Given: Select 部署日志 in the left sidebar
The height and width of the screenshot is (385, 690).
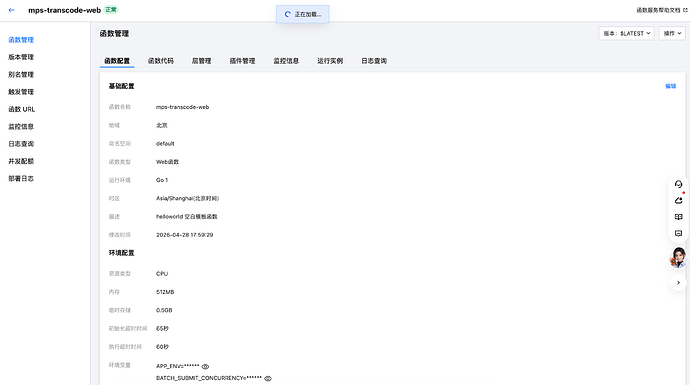Looking at the screenshot, I should coord(21,178).
